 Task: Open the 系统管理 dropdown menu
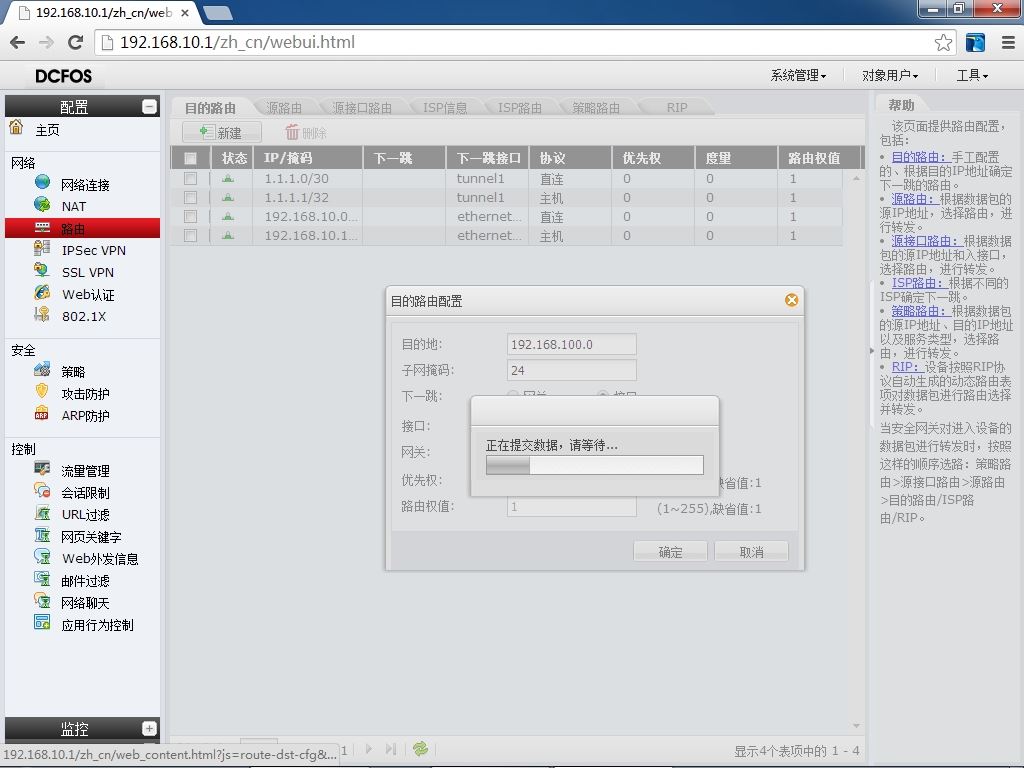click(798, 76)
